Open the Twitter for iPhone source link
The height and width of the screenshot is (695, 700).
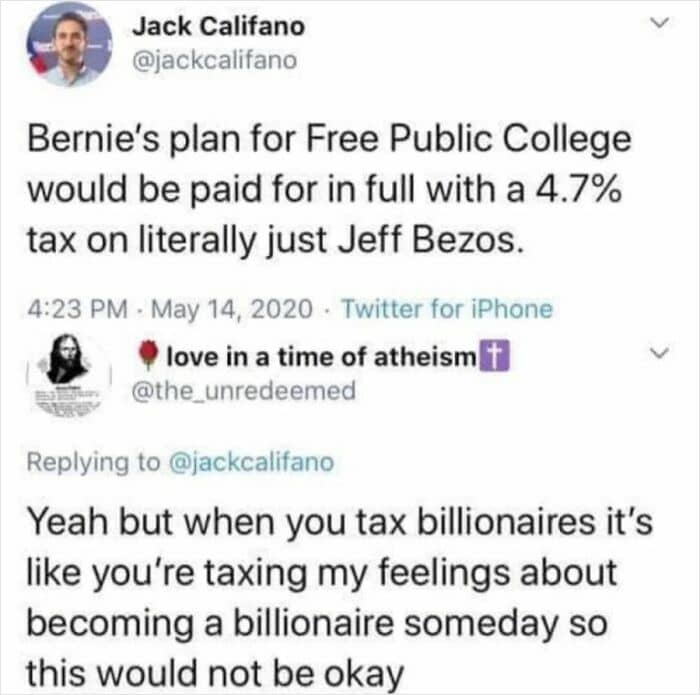point(446,309)
